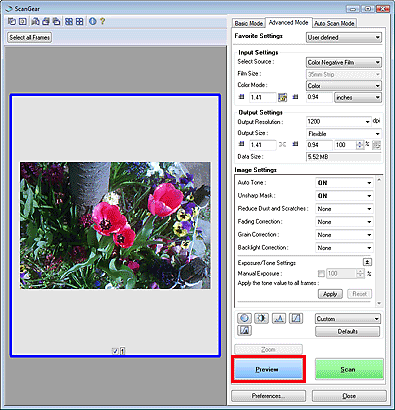Open the Grain Correction dropdown
The width and height of the screenshot is (395, 410).
click(x=344, y=235)
